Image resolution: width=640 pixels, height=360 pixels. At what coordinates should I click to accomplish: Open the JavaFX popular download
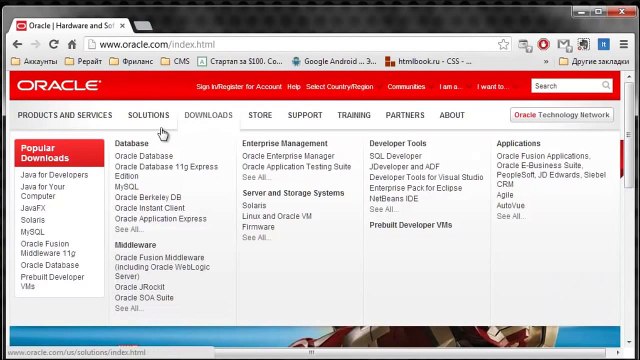33,208
